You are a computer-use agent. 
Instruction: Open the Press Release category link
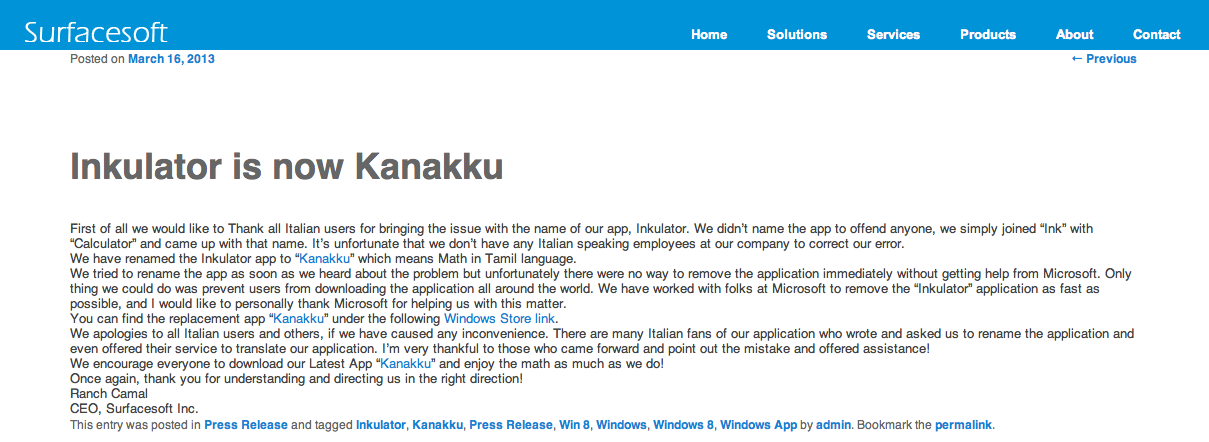point(246,425)
